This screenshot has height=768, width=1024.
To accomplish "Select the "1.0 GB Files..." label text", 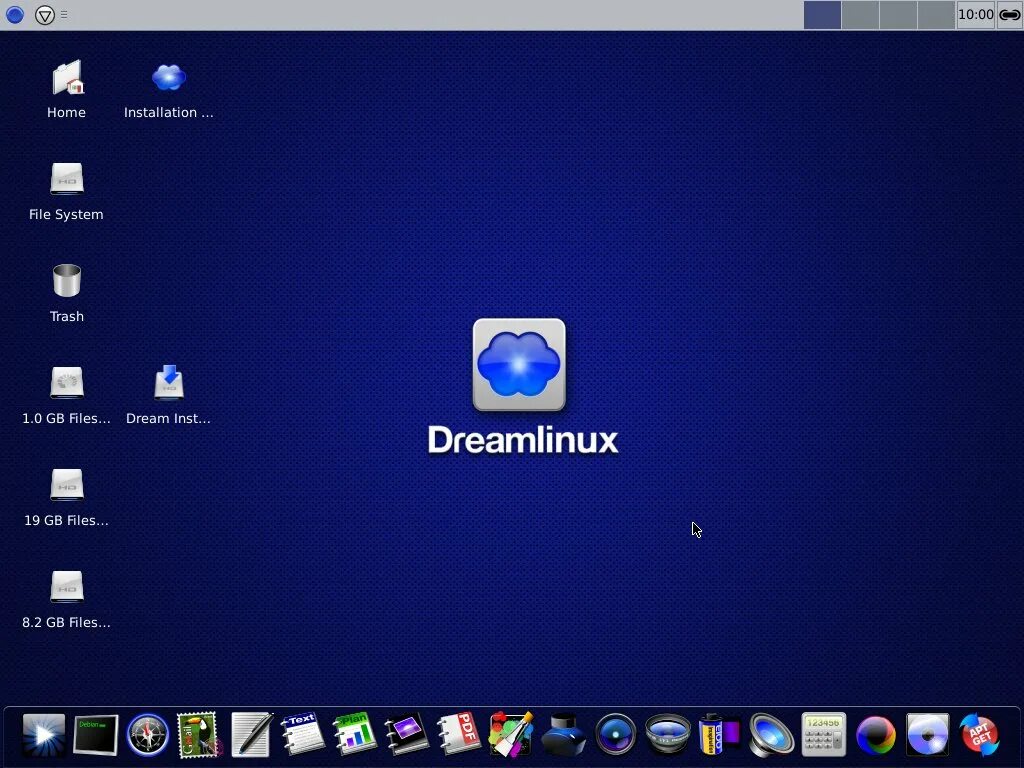I will (x=67, y=418).
